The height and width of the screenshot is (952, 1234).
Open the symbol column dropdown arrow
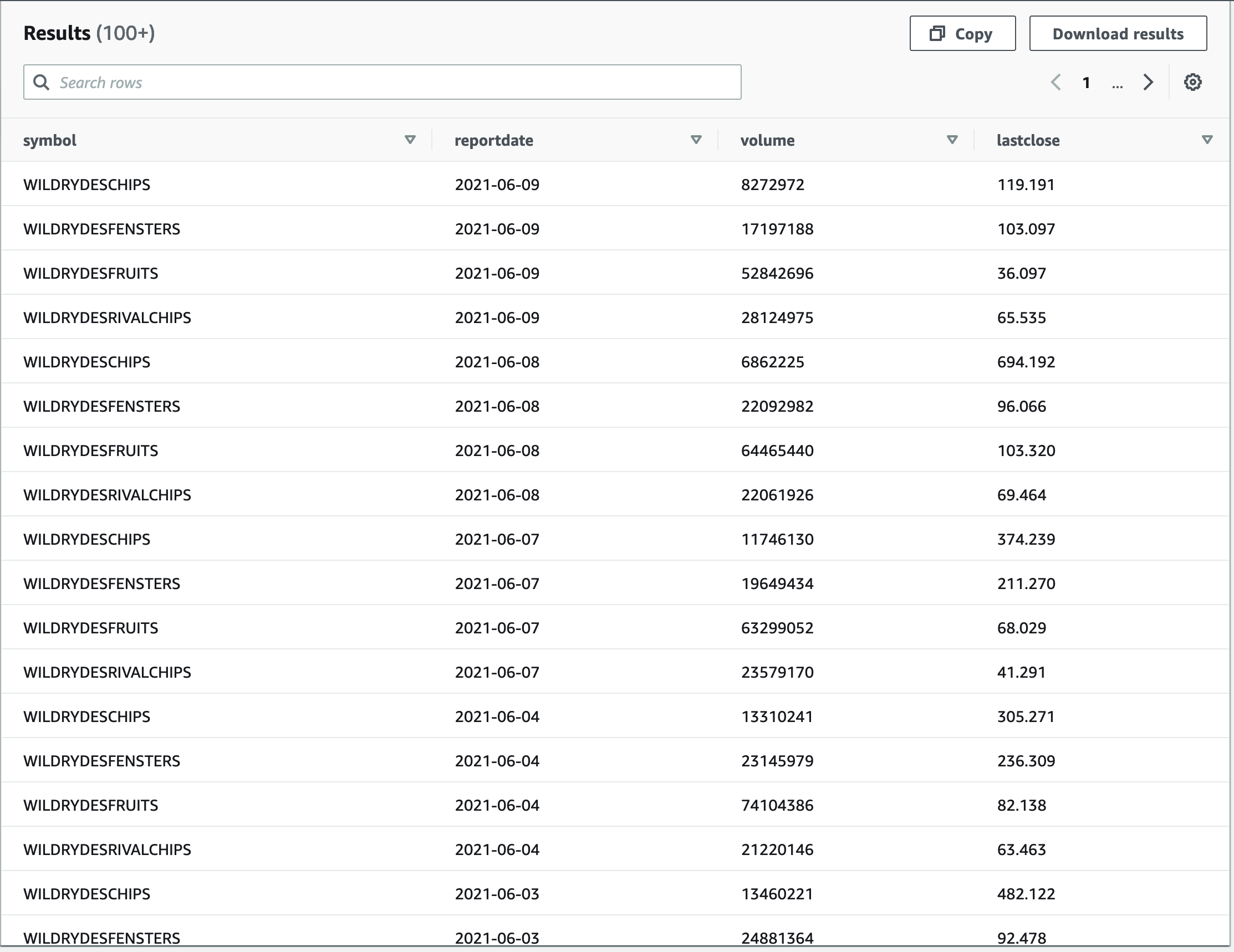coord(410,140)
